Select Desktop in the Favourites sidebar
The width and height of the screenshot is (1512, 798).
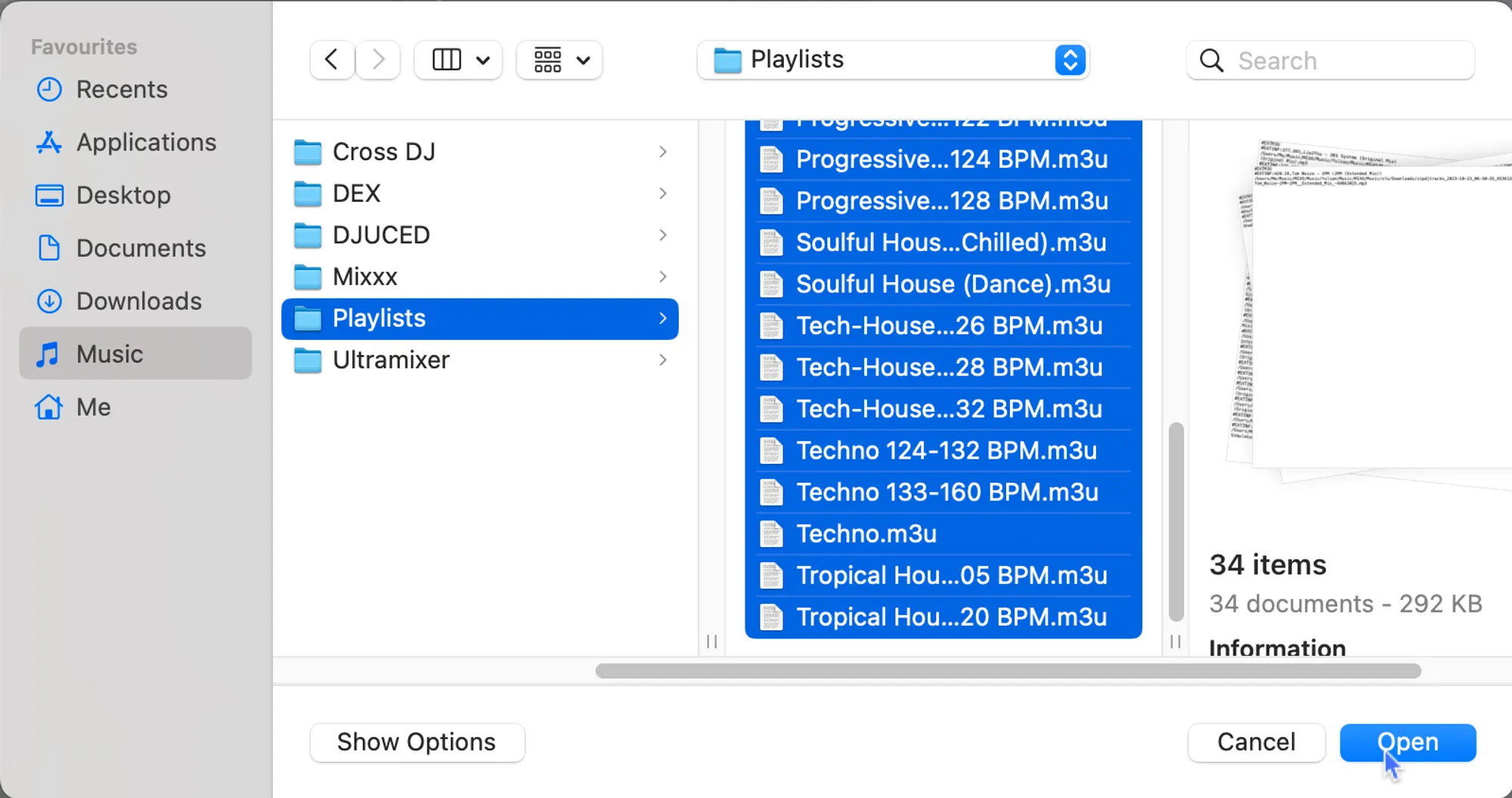(x=123, y=195)
